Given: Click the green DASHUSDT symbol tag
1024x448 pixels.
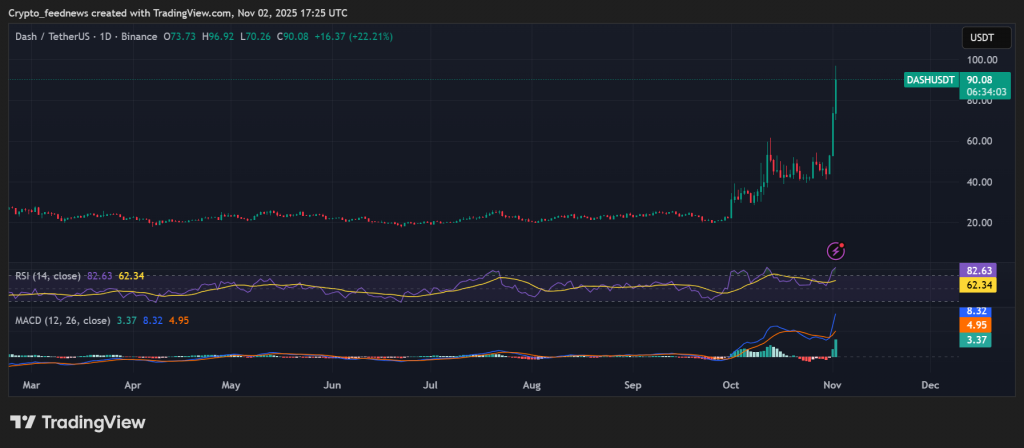Looking at the screenshot, I should (x=931, y=80).
